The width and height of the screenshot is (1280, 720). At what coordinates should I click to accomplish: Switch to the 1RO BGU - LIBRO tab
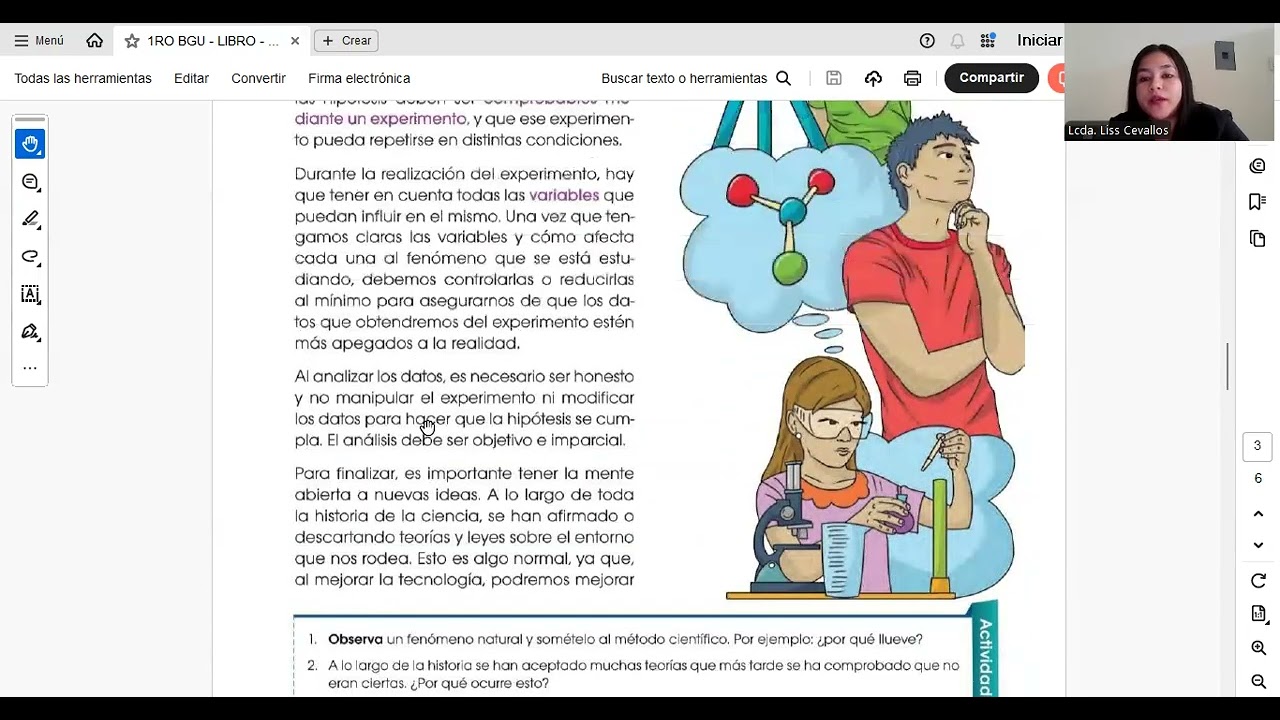click(212, 41)
